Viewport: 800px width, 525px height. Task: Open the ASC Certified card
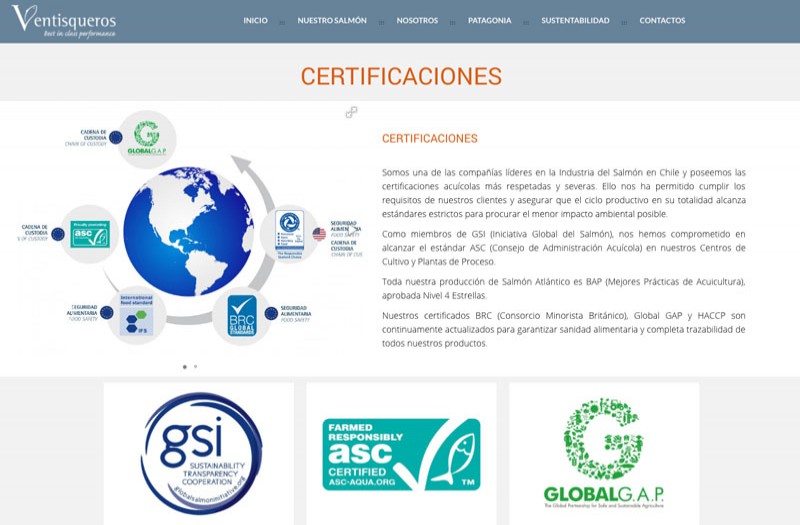pos(401,454)
